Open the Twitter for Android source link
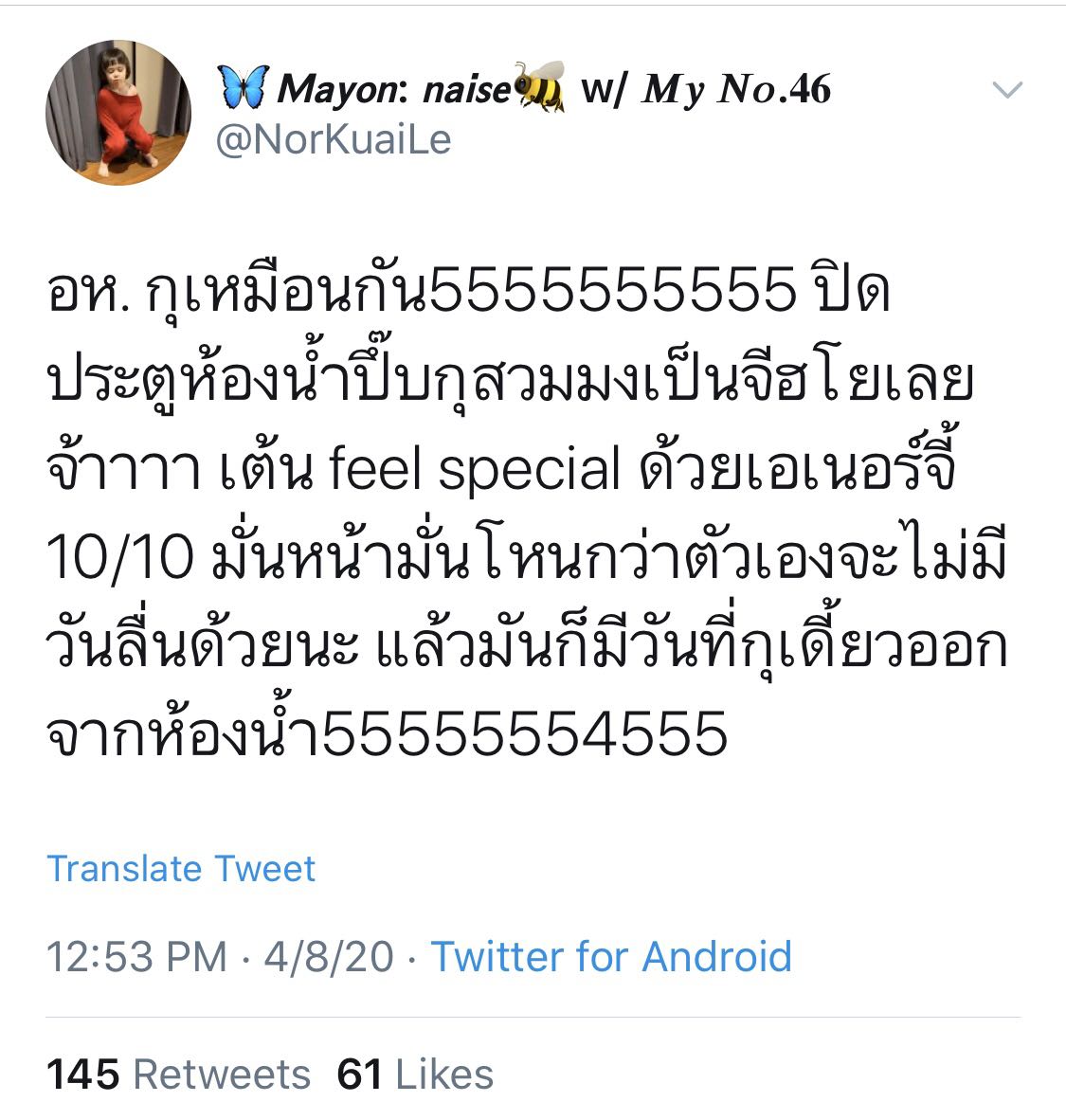The image size is (1066, 1120). pyautogui.click(x=611, y=956)
